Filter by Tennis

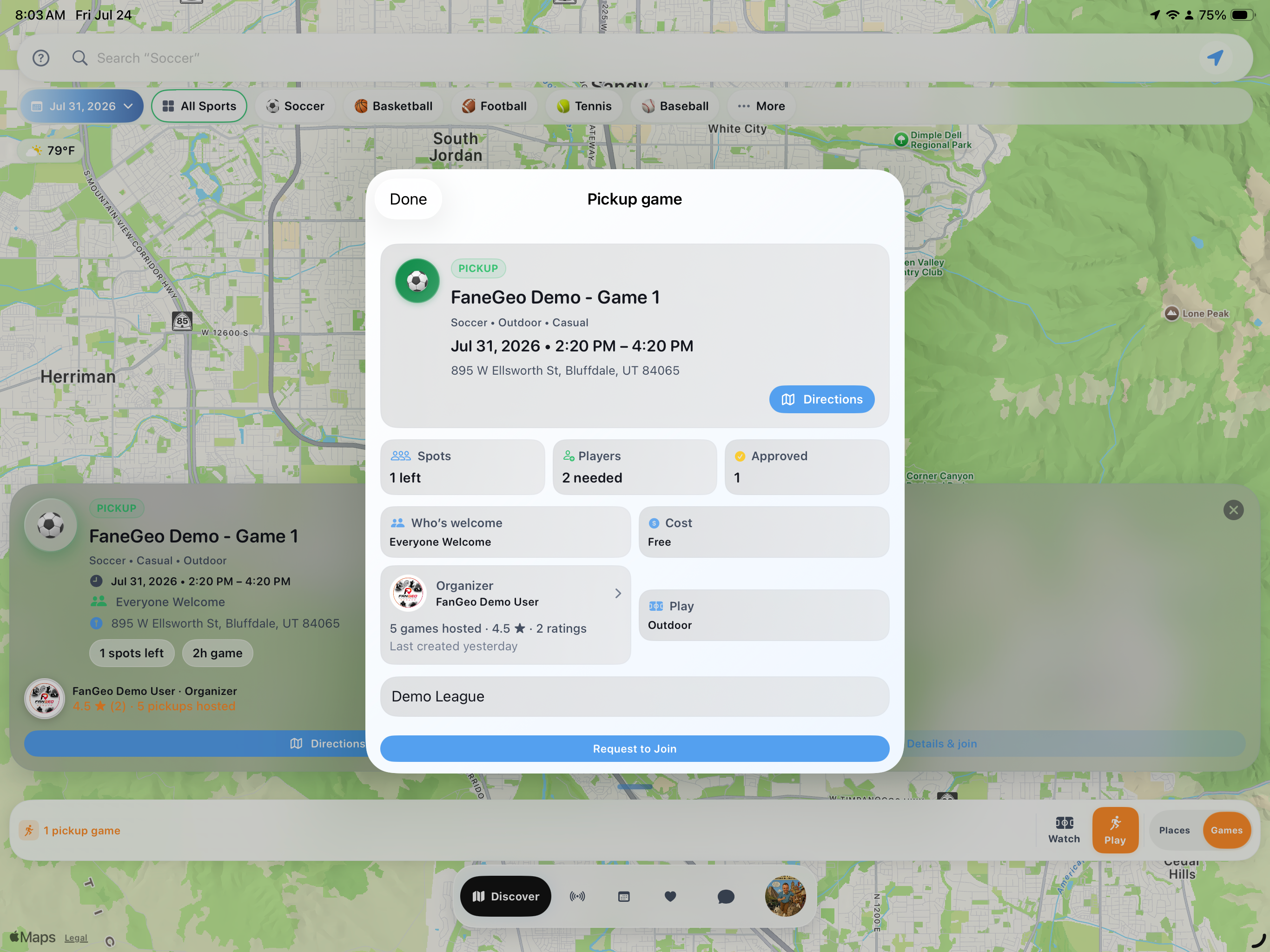pos(584,106)
